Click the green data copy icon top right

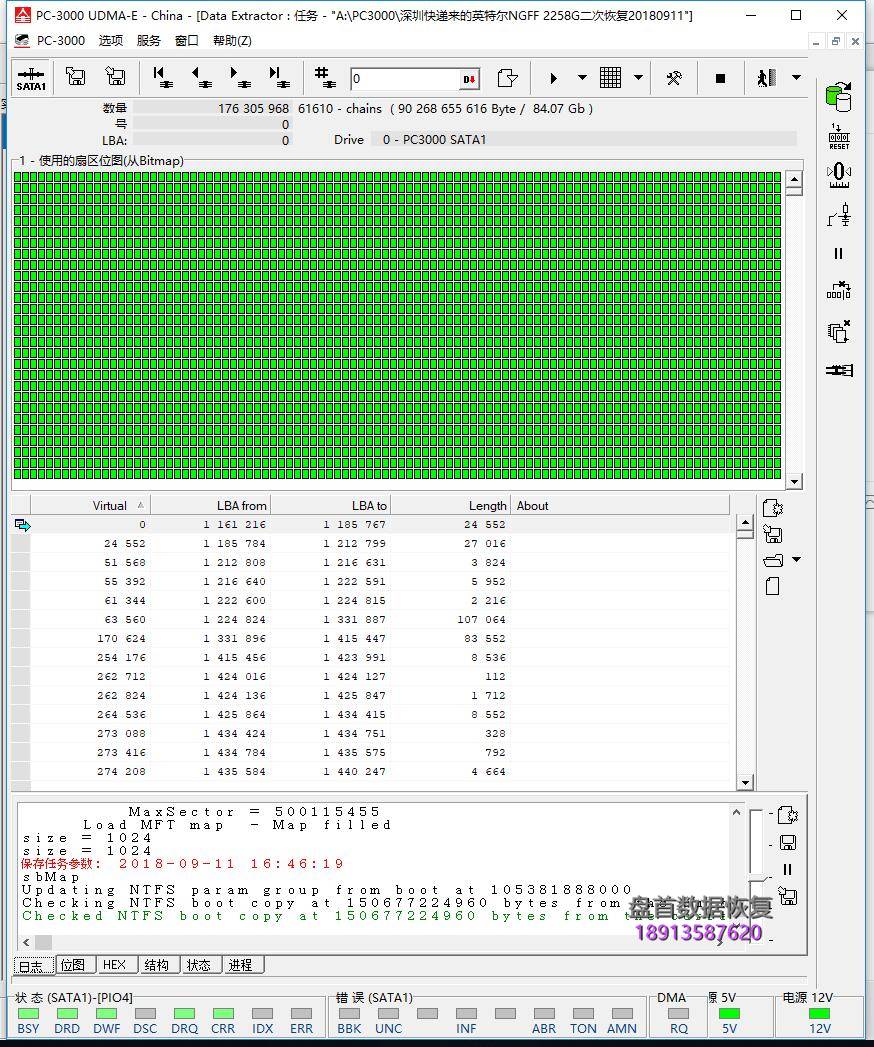(838, 97)
